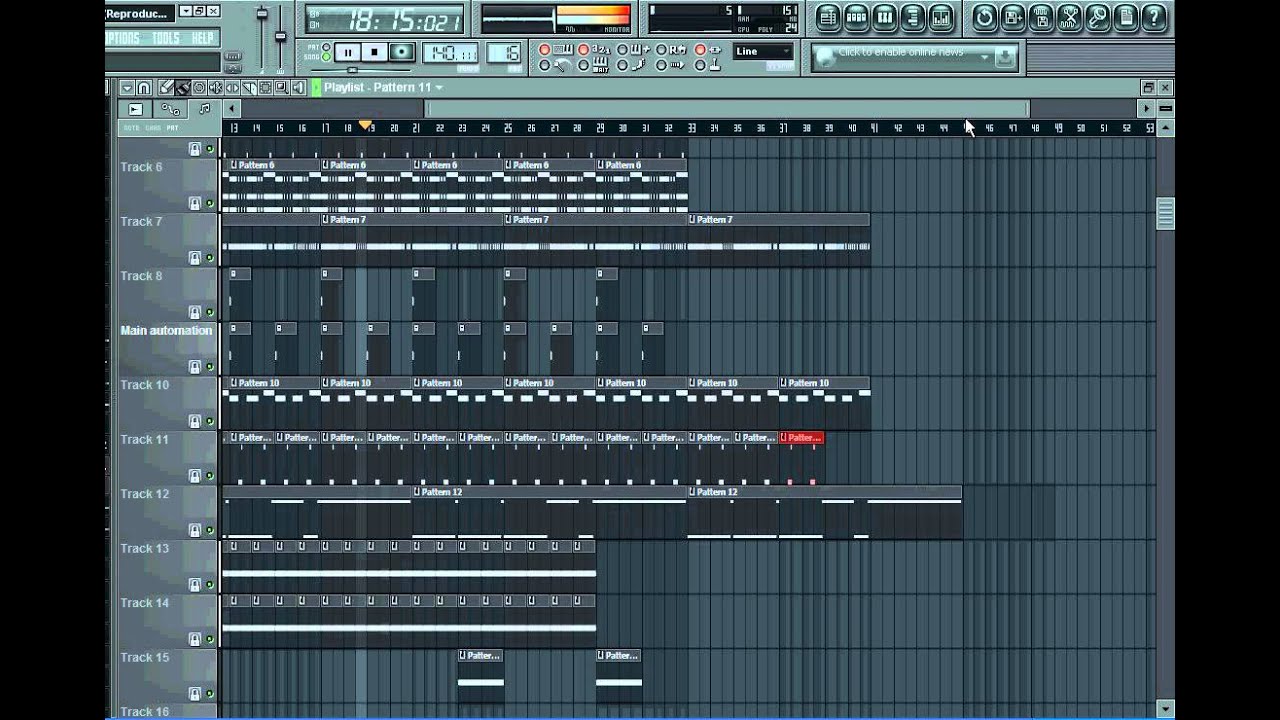Open the TOOLS menu
The width and height of the screenshot is (1280, 720).
(x=166, y=38)
